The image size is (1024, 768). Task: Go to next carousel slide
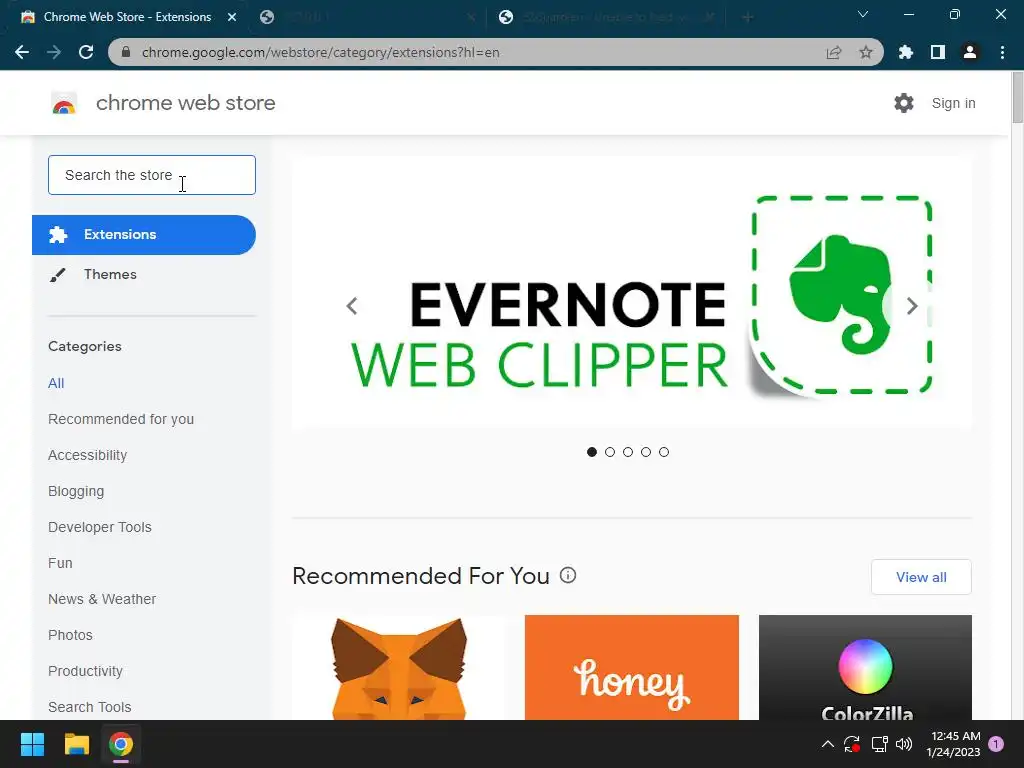(x=912, y=306)
